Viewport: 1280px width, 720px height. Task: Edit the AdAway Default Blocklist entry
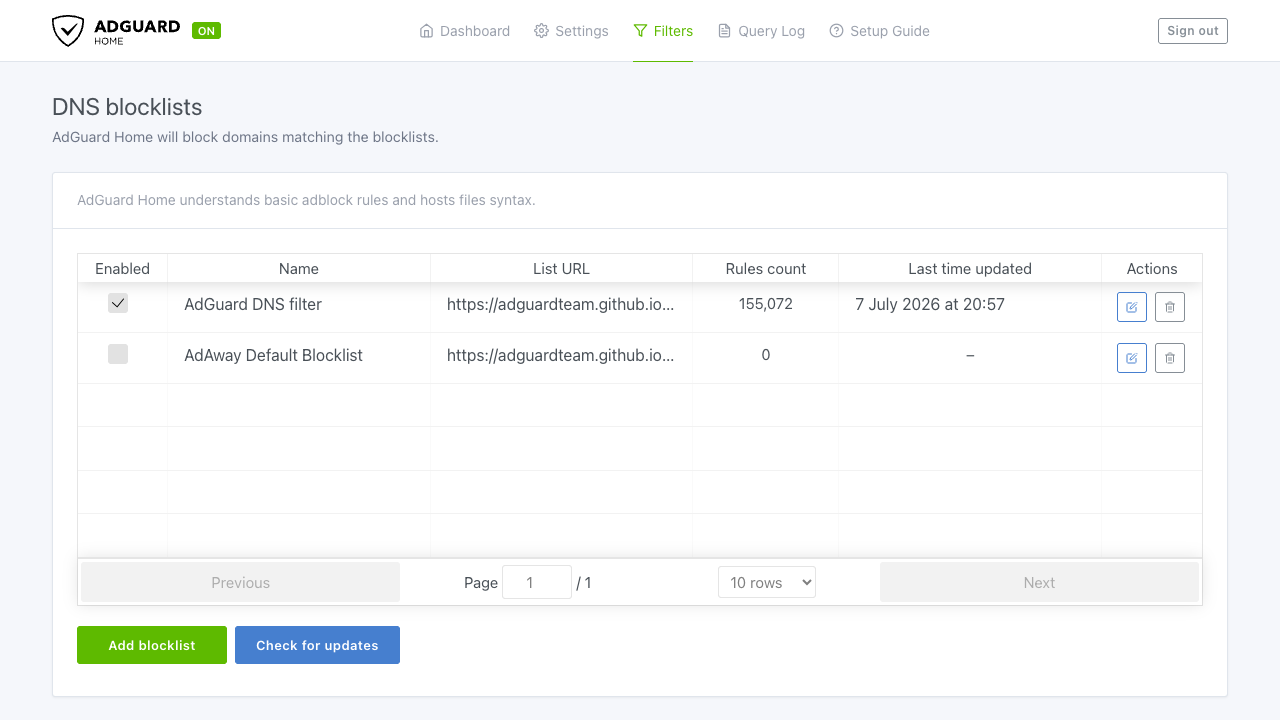[1132, 358]
